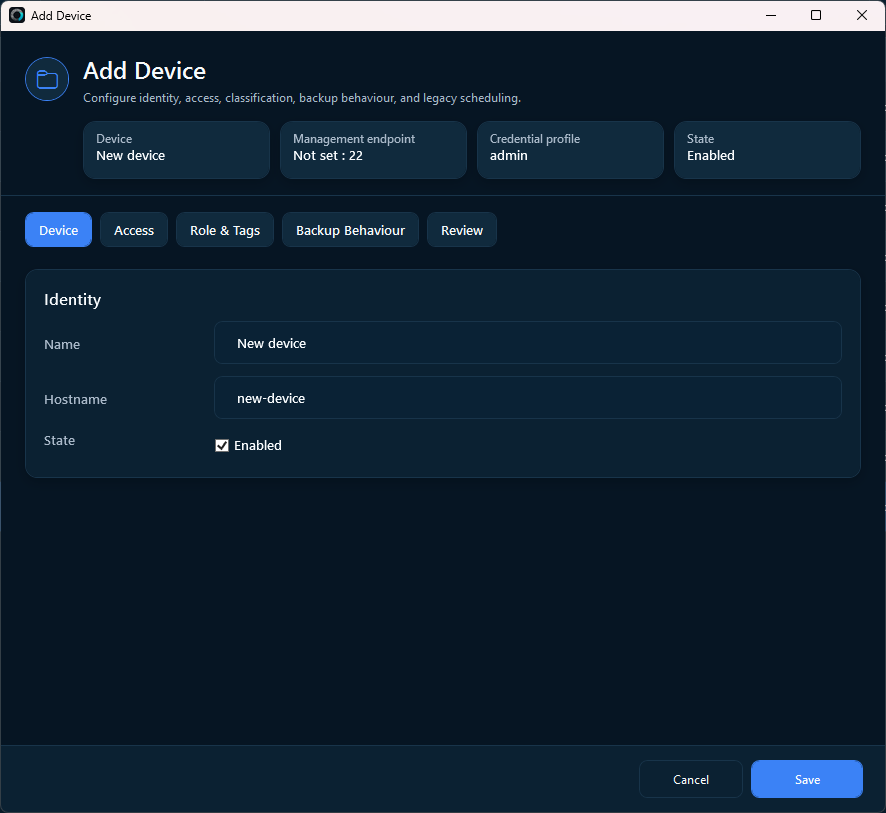Select the Backup Behaviour tab
The height and width of the screenshot is (813, 886).
(x=350, y=230)
